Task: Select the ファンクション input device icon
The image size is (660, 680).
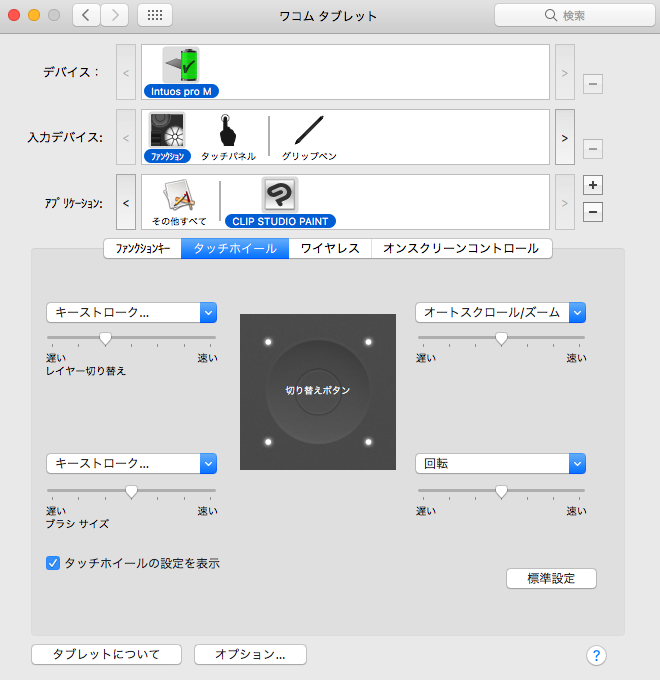Action: pos(167,131)
